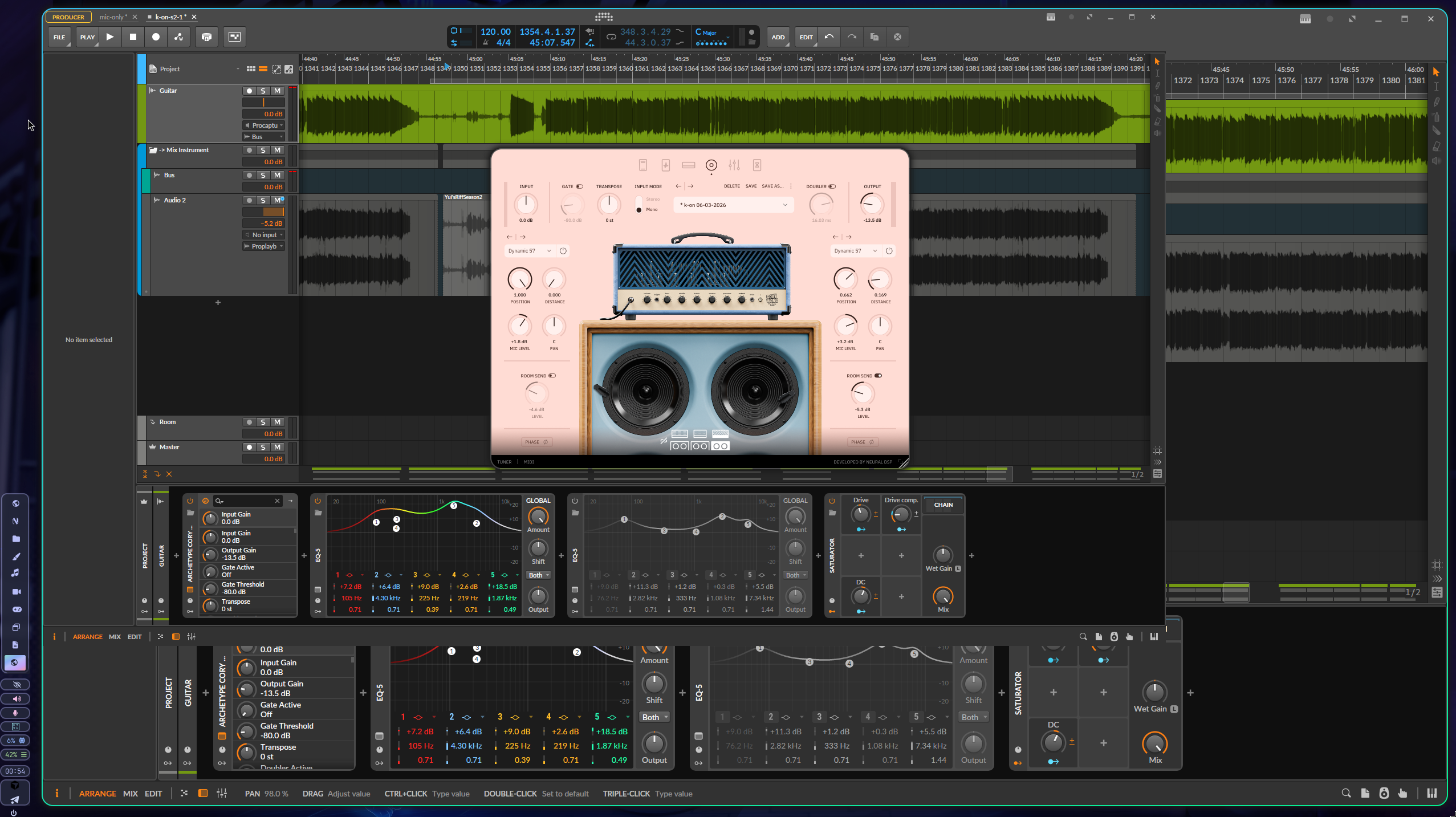Switch to the mic-only project tab

113,17
